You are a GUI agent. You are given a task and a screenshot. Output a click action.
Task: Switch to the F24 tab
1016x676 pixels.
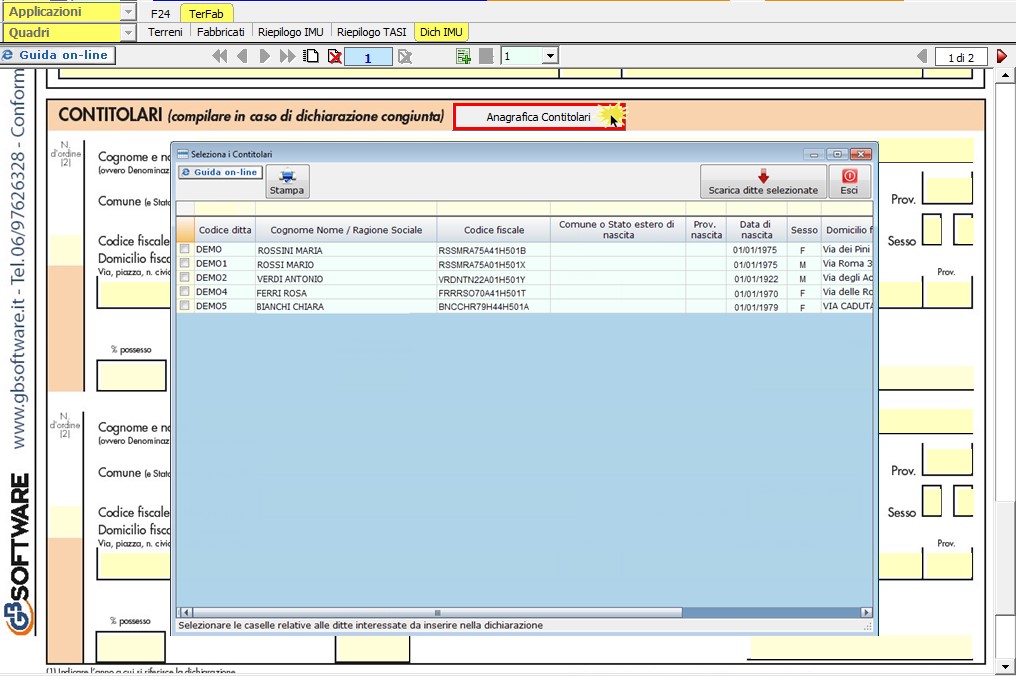[161, 14]
